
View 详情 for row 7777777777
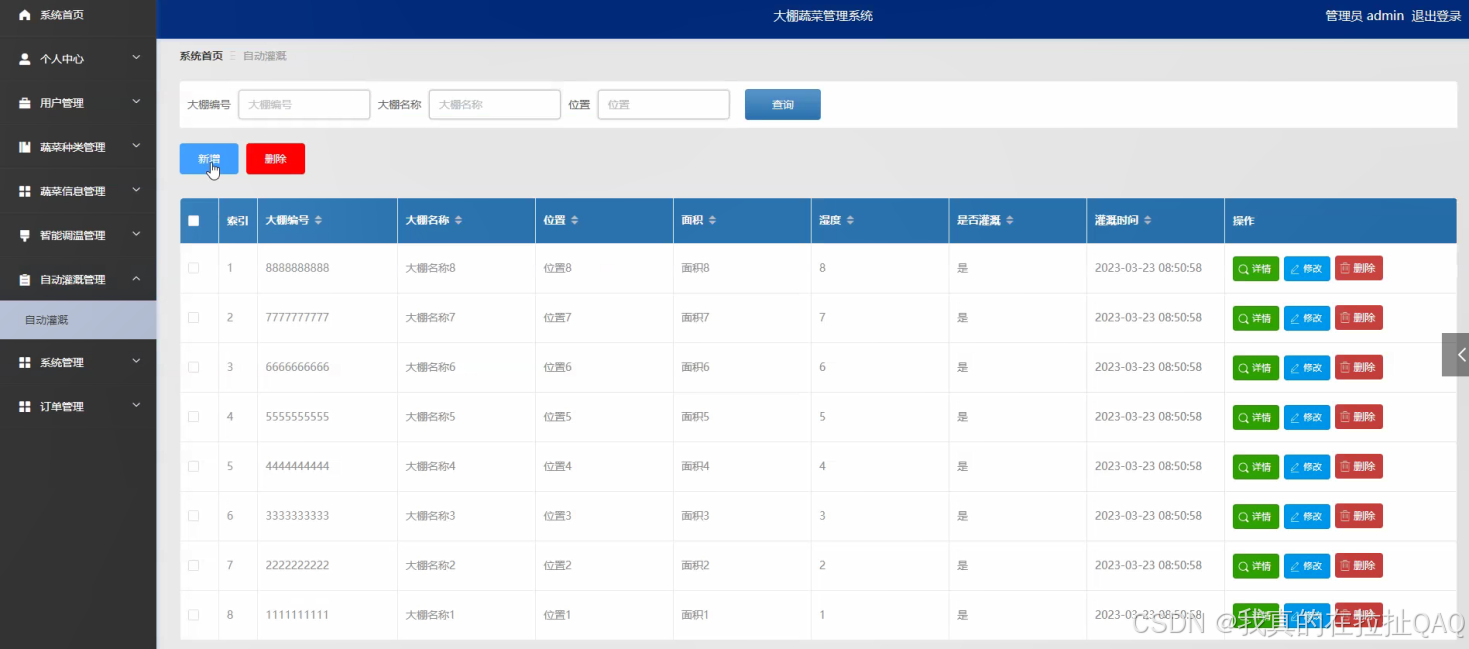click(1256, 318)
